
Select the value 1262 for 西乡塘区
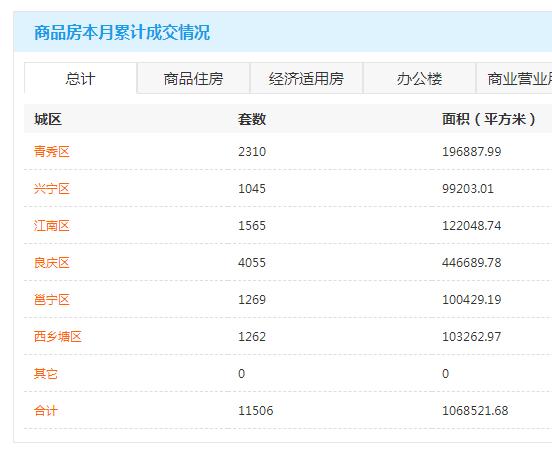click(252, 337)
